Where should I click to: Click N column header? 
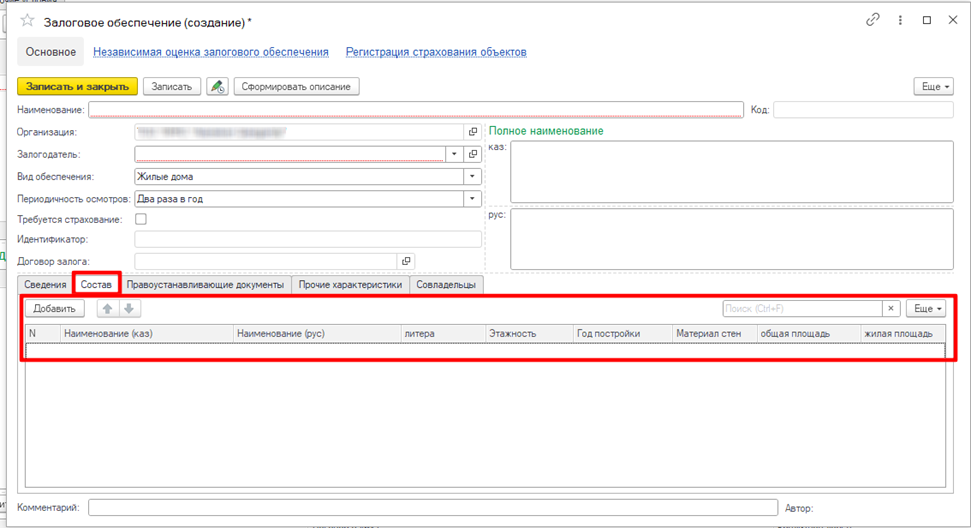pos(43,334)
